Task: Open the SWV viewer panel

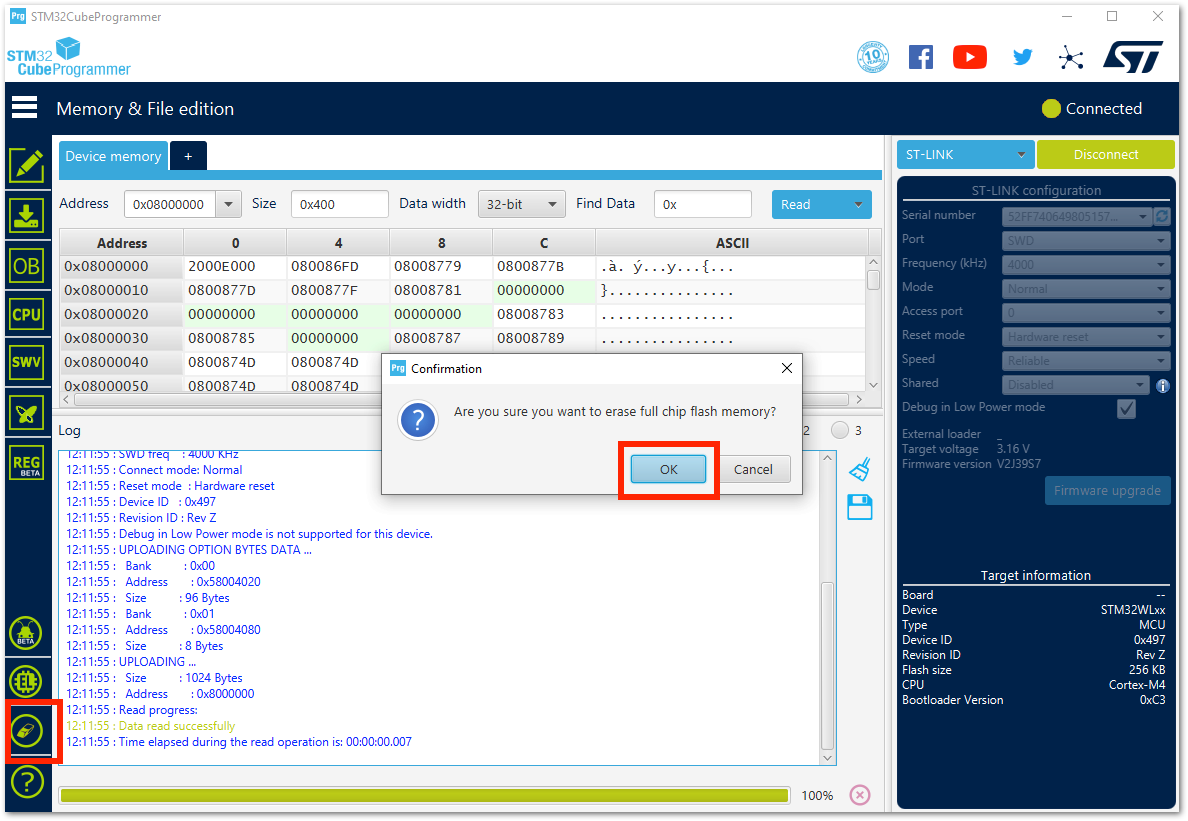Action: pos(27,362)
